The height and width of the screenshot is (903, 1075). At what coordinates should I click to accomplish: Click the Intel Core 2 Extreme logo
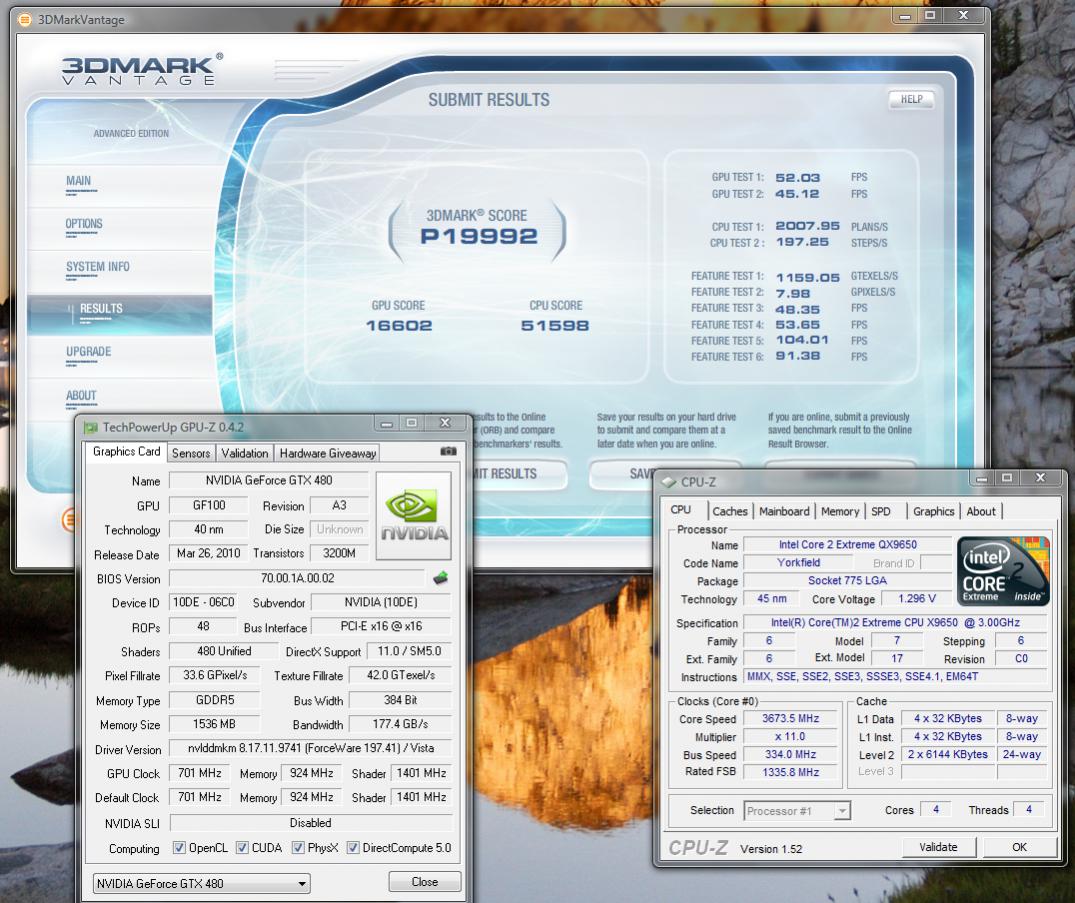tap(1003, 570)
